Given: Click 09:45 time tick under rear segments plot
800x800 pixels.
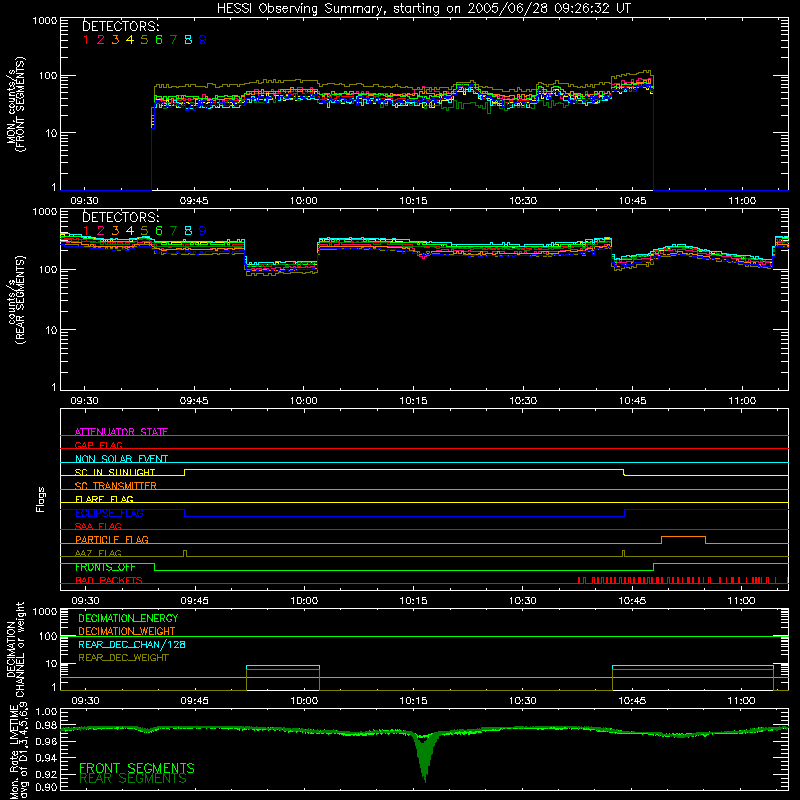Looking at the screenshot, I should tap(194, 401).
